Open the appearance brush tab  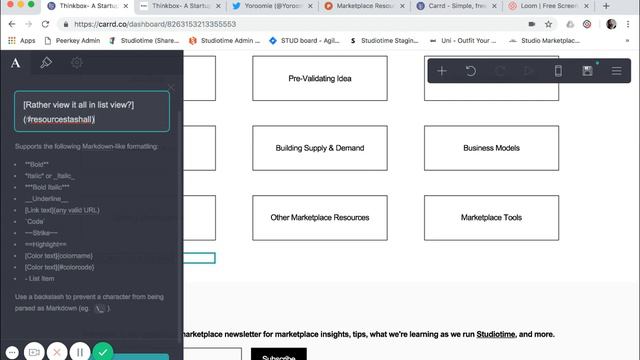coord(46,62)
